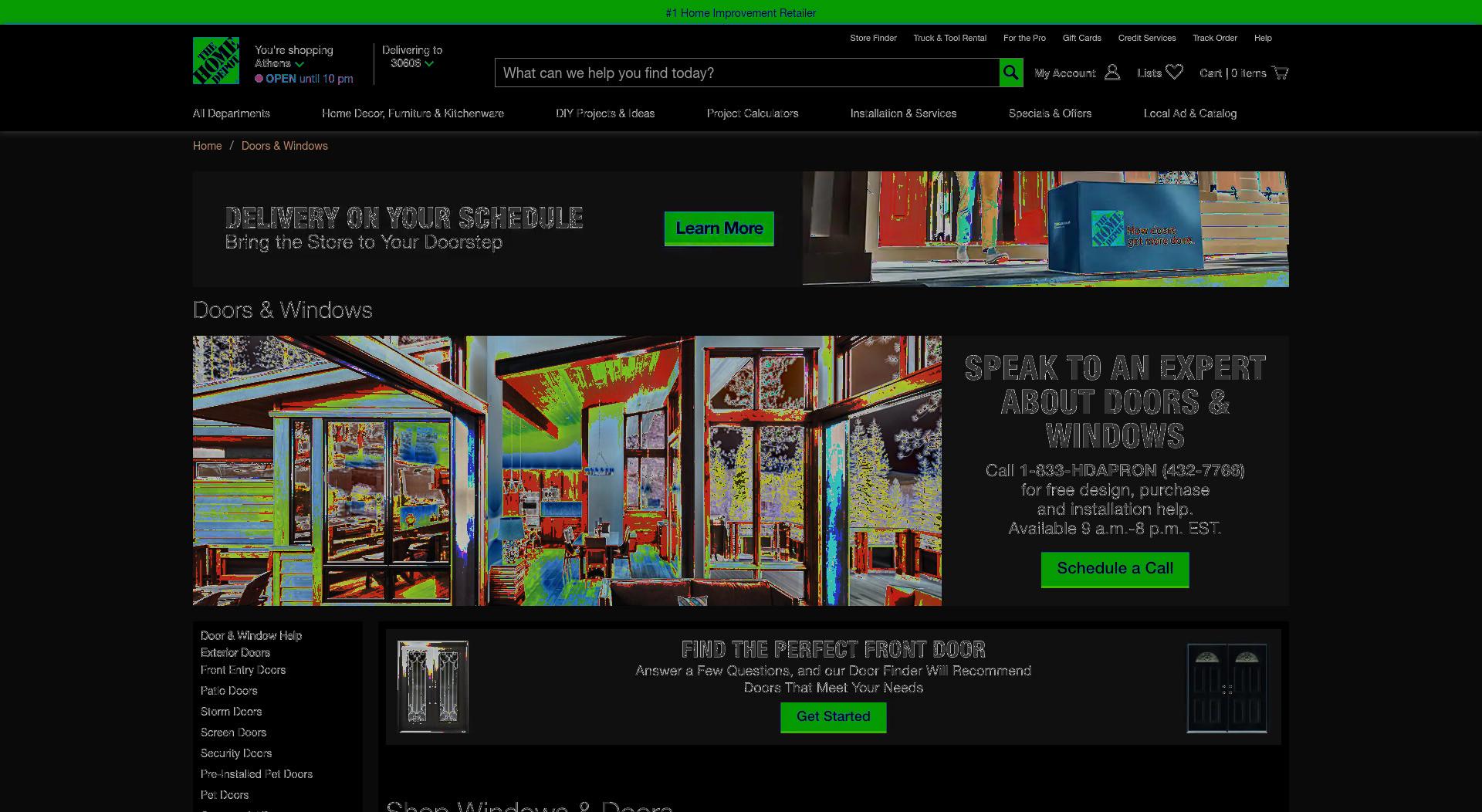Viewport: 1482px width, 812px height.
Task: Open Front Entry Doors sidebar link
Action: click(243, 670)
